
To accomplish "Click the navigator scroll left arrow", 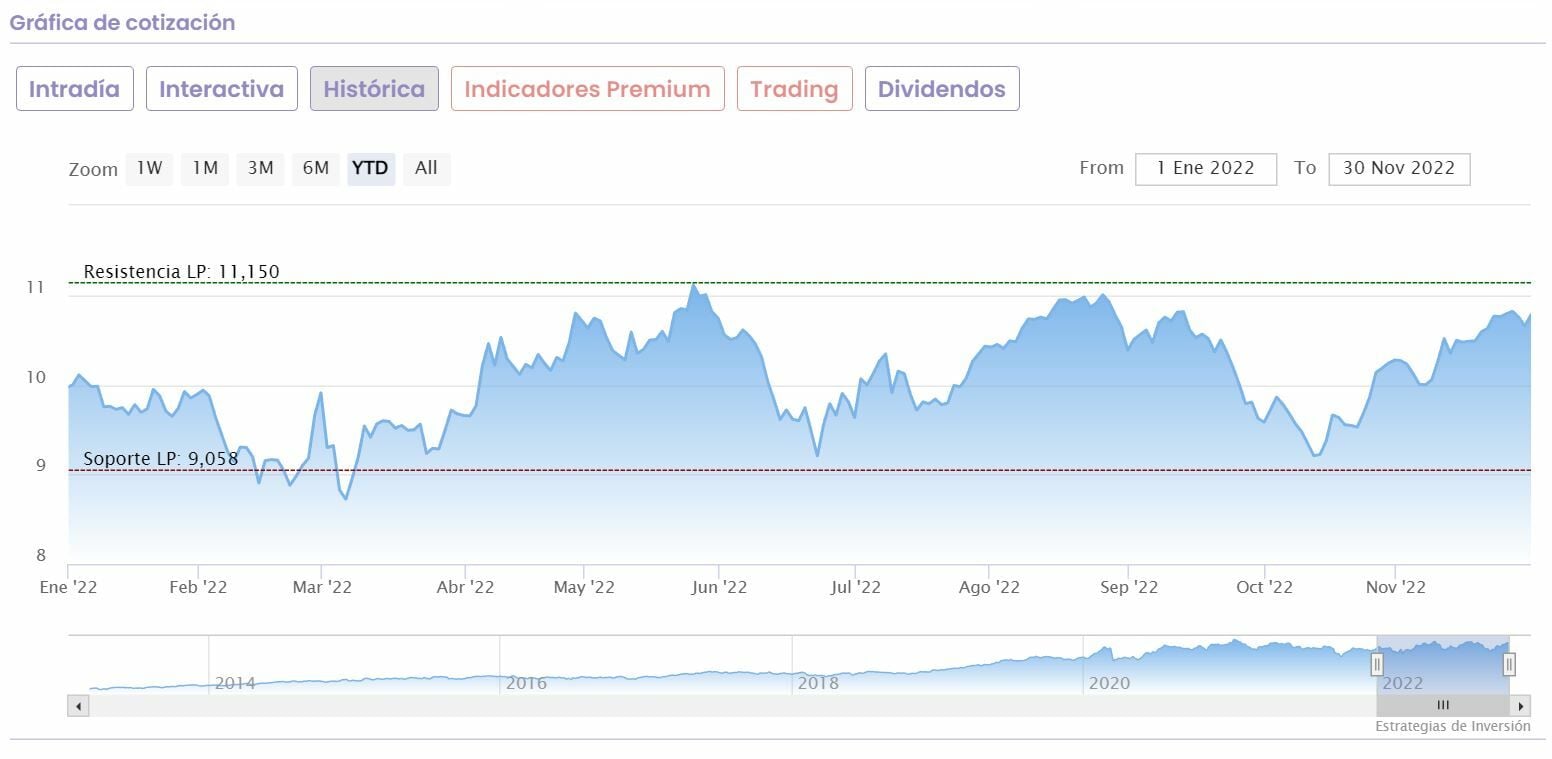I will [78, 706].
